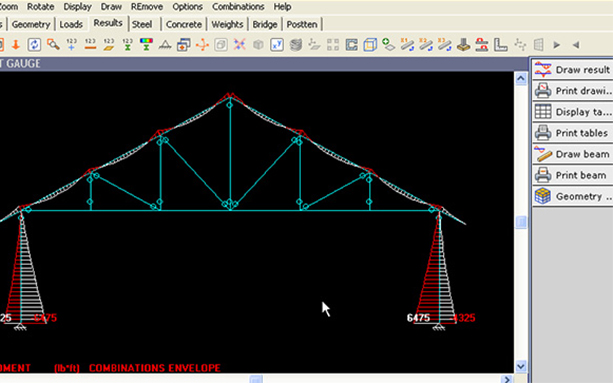Click the orange axes rotate icon
The height and width of the screenshot is (383, 613).
click(202, 45)
